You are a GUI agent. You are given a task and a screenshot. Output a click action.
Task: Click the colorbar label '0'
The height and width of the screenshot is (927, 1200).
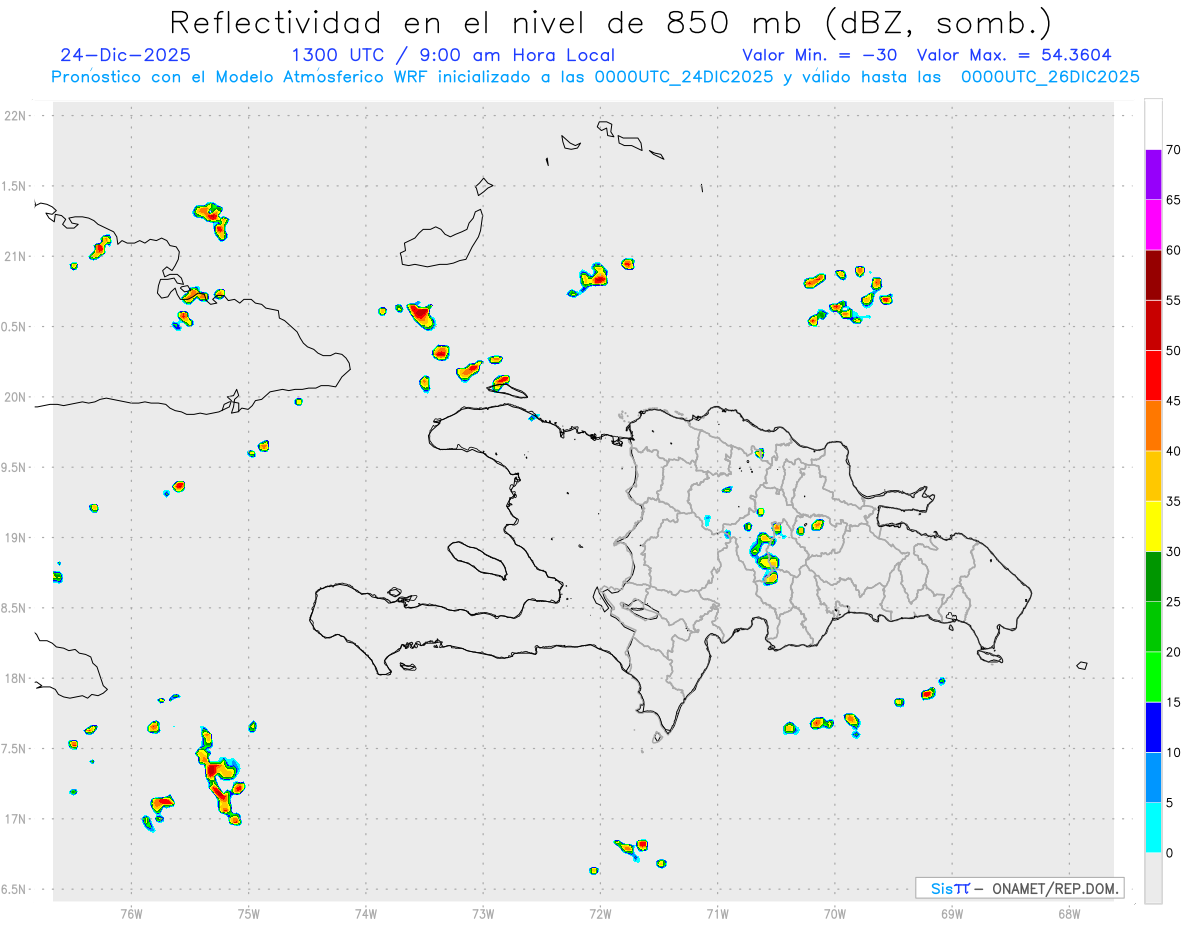[1170, 852]
